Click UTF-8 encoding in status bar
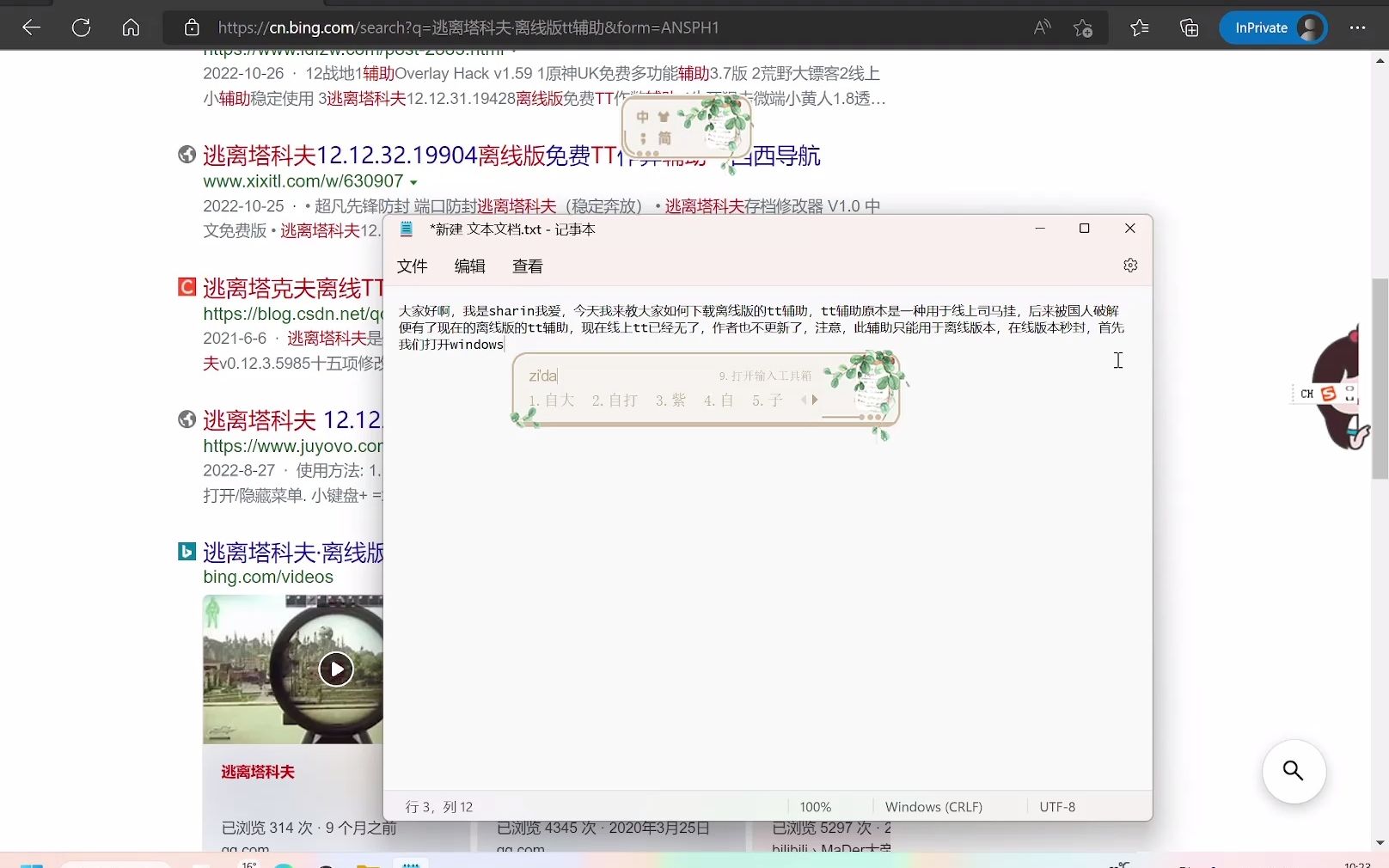This screenshot has height=868, width=1389. point(1057,807)
